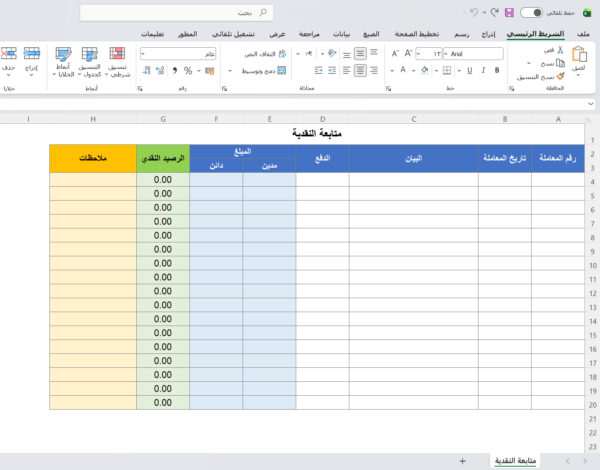The height and width of the screenshot is (470, 600).
Task: Click the Percent Style icon
Action: (188, 71)
